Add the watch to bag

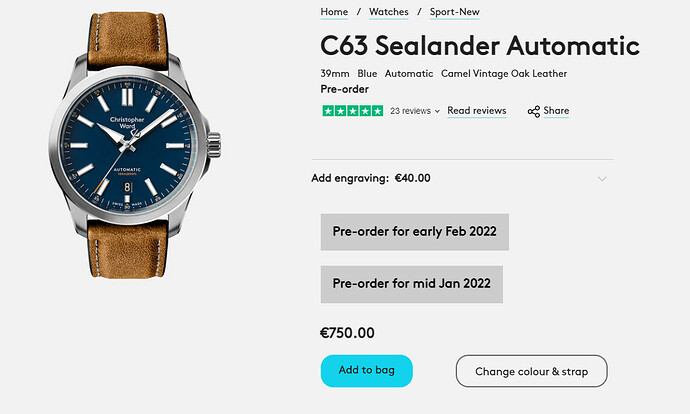point(367,370)
